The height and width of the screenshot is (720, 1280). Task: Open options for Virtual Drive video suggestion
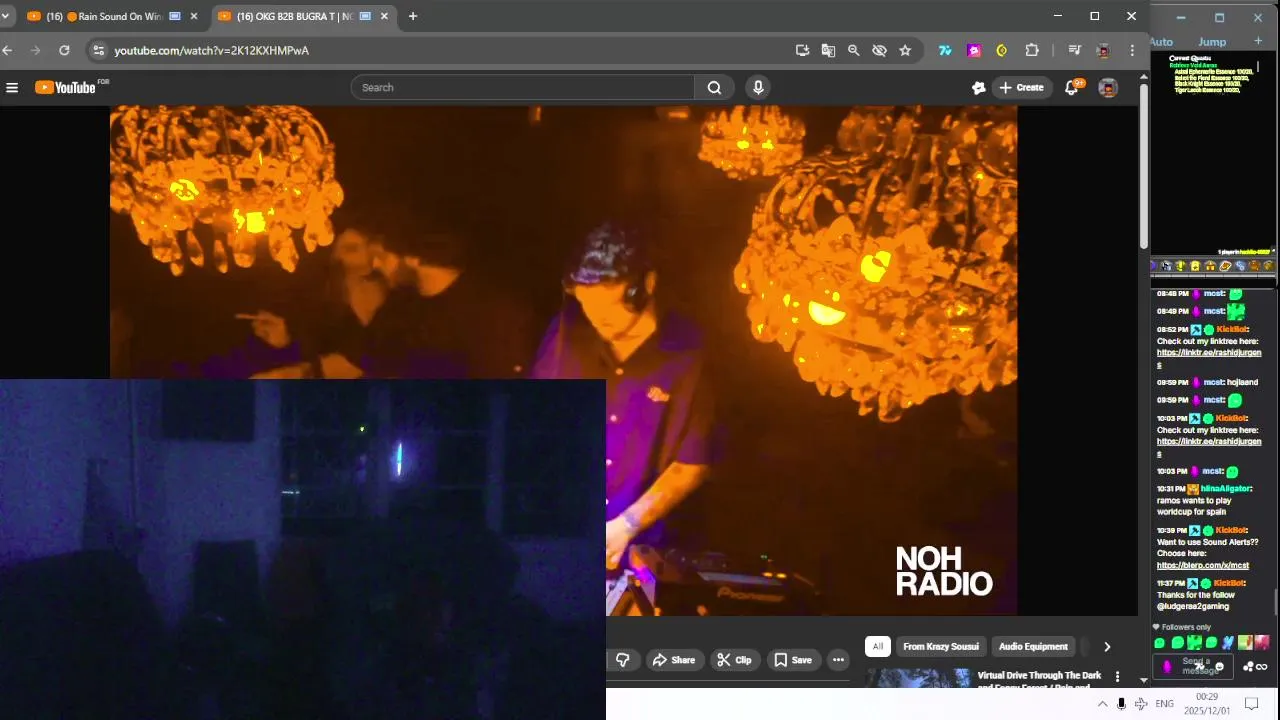(x=1117, y=677)
